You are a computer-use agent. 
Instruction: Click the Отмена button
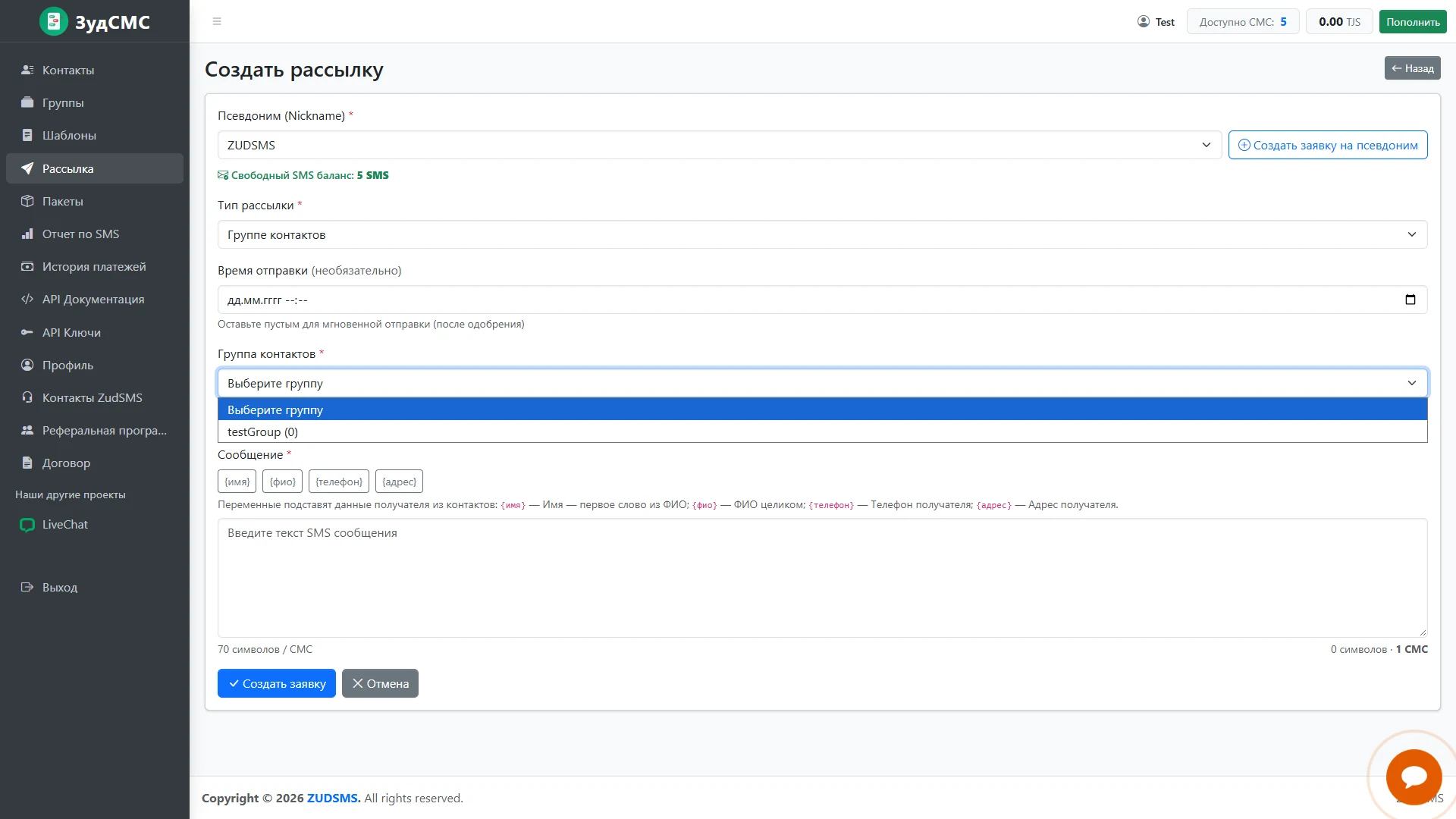click(x=380, y=683)
